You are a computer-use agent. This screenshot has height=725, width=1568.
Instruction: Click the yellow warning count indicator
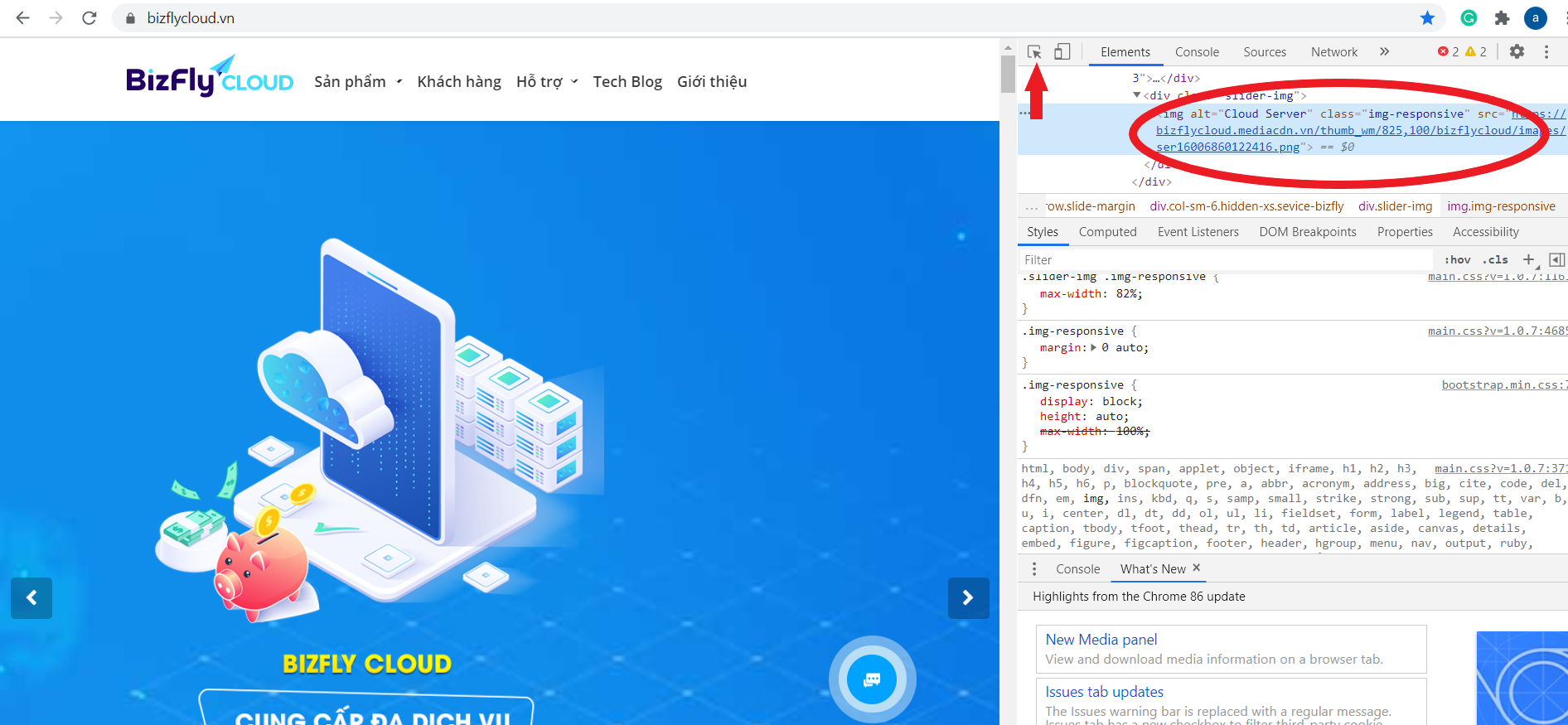pos(1476,51)
